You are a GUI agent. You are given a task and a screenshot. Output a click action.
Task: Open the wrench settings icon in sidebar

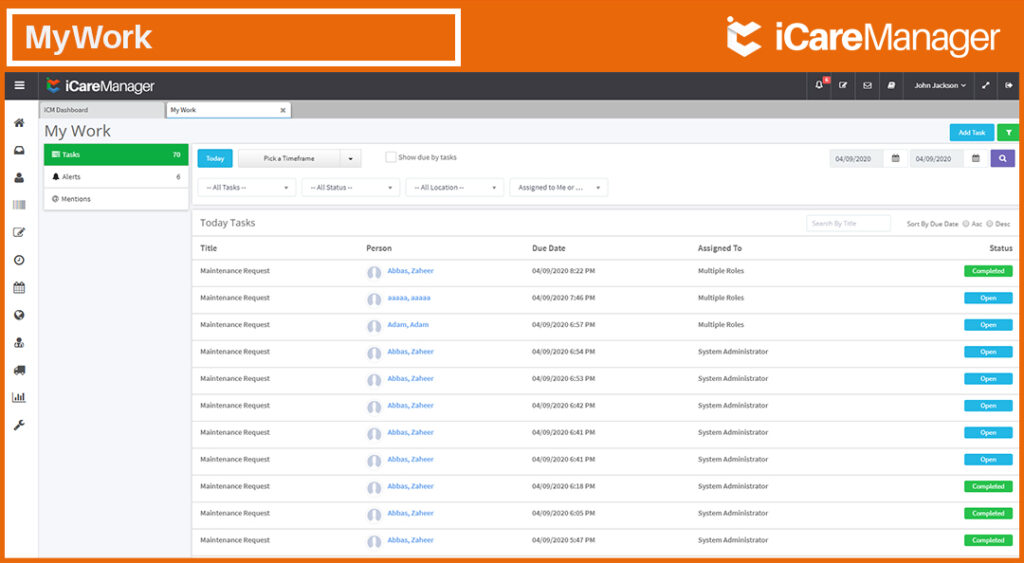[20, 425]
